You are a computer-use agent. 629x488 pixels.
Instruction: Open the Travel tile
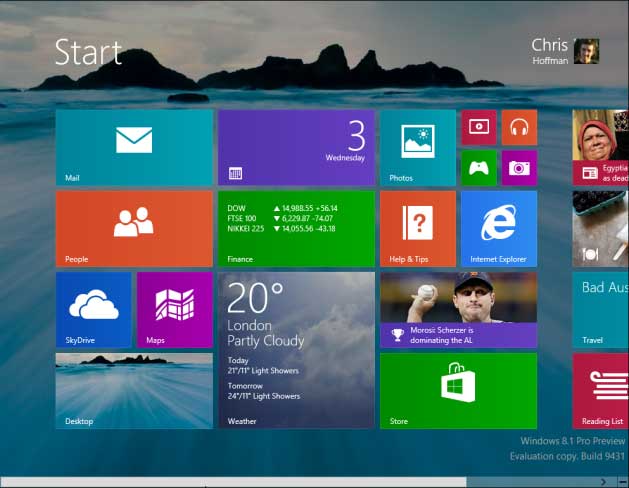(x=601, y=310)
